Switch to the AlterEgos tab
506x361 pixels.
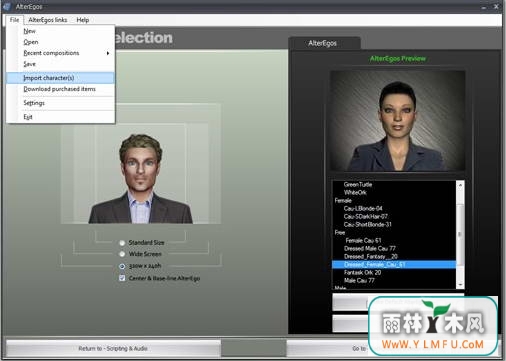click(323, 43)
